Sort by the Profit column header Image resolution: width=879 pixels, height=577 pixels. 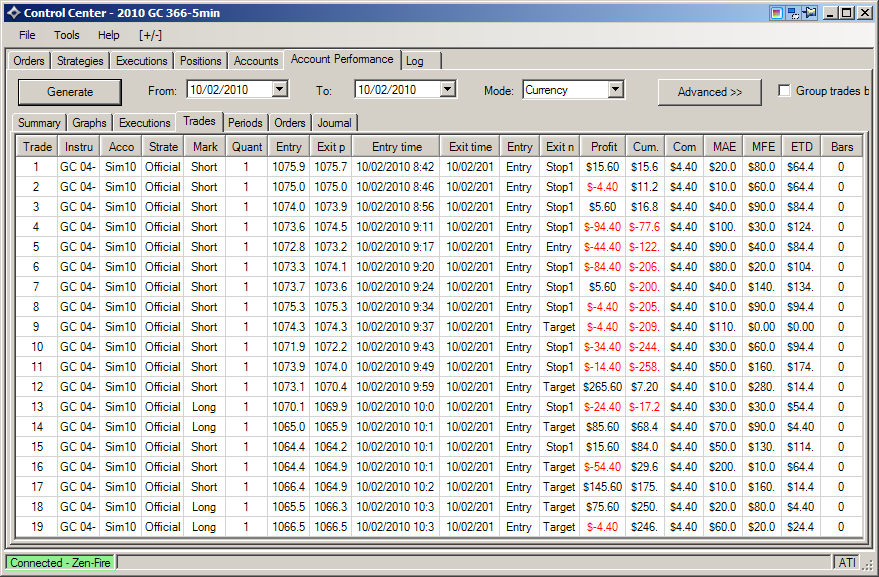tap(604, 146)
